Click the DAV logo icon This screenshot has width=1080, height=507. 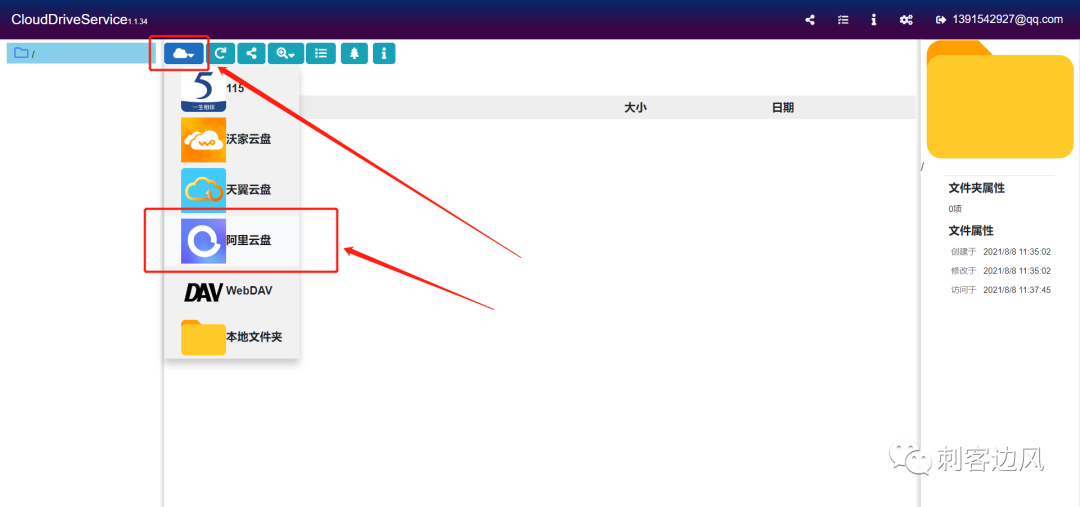click(x=203, y=292)
